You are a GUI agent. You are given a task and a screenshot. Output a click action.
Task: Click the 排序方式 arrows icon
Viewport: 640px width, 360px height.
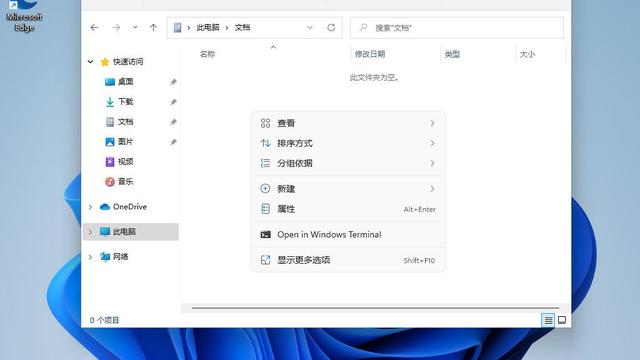[265, 143]
